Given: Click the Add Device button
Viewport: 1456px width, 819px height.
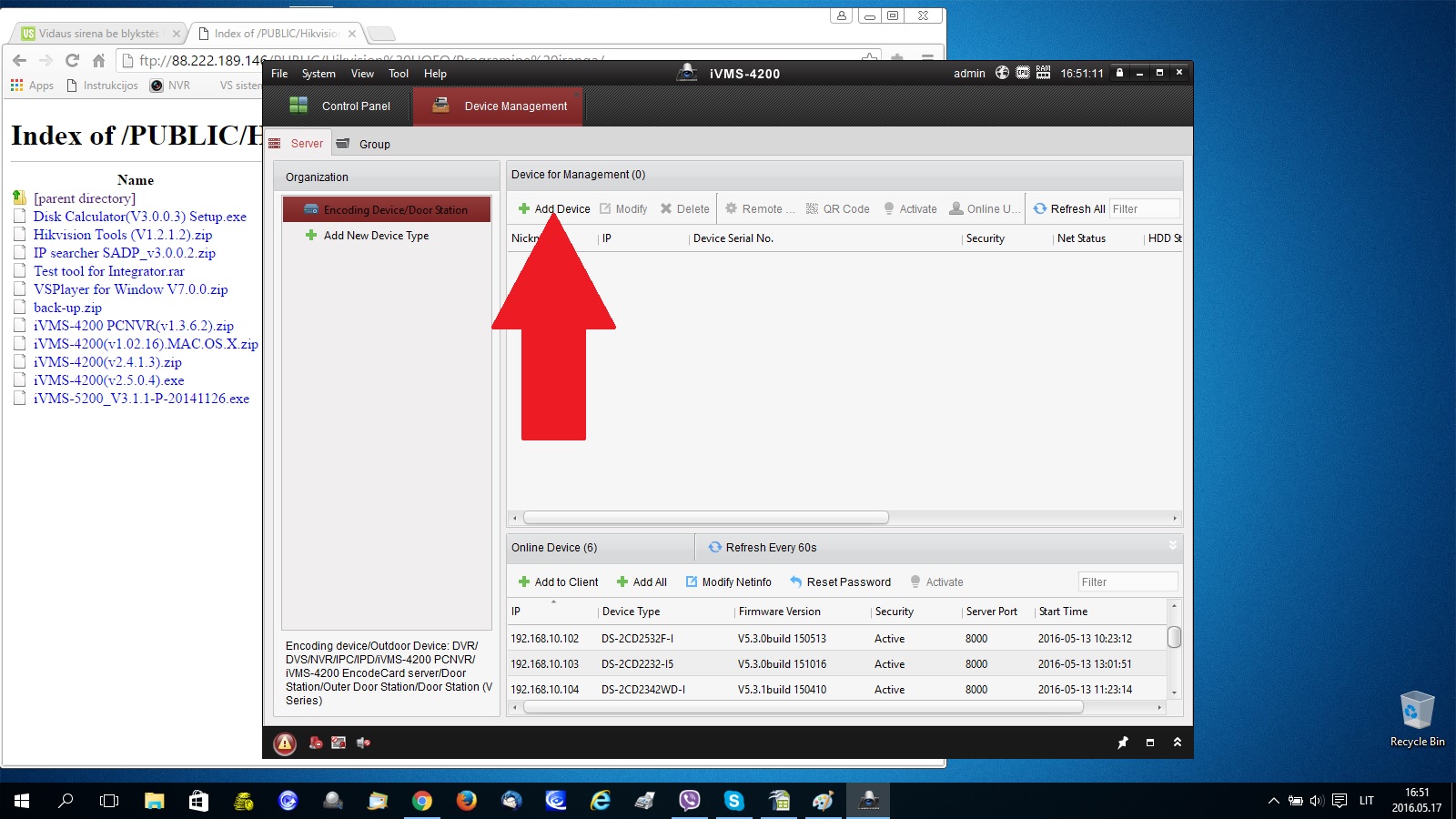Looking at the screenshot, I should [x=554, y=209].
